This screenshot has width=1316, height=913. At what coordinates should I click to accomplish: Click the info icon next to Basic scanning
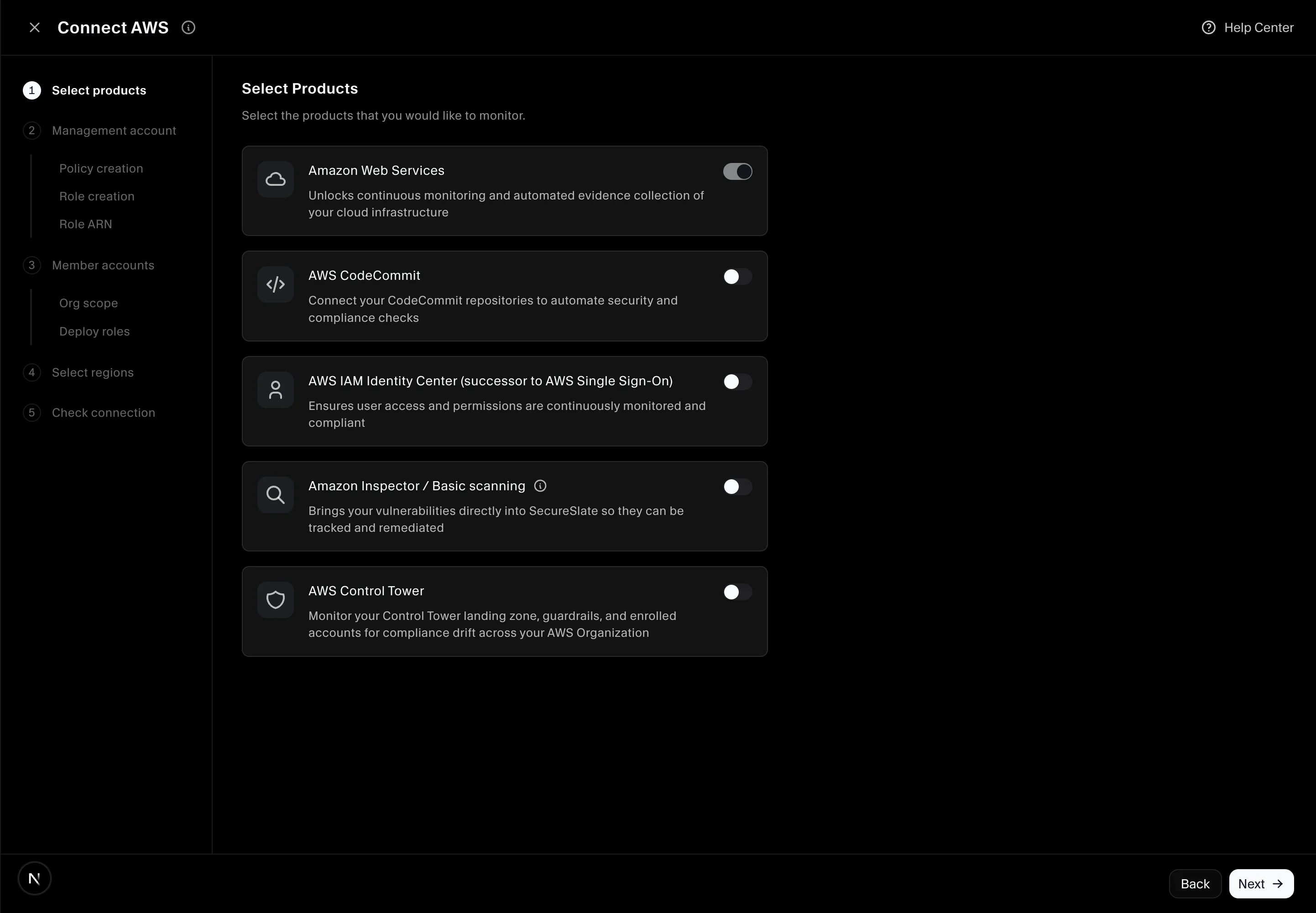540,486
